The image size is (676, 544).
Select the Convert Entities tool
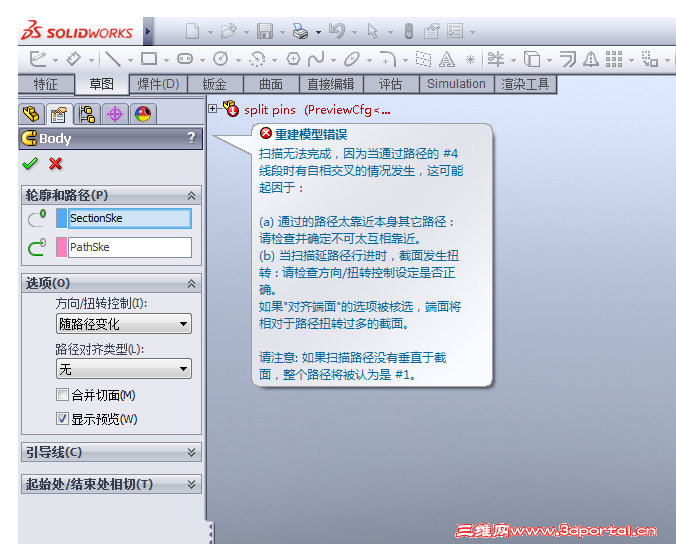pyautogui.click(x=532, y=59)
